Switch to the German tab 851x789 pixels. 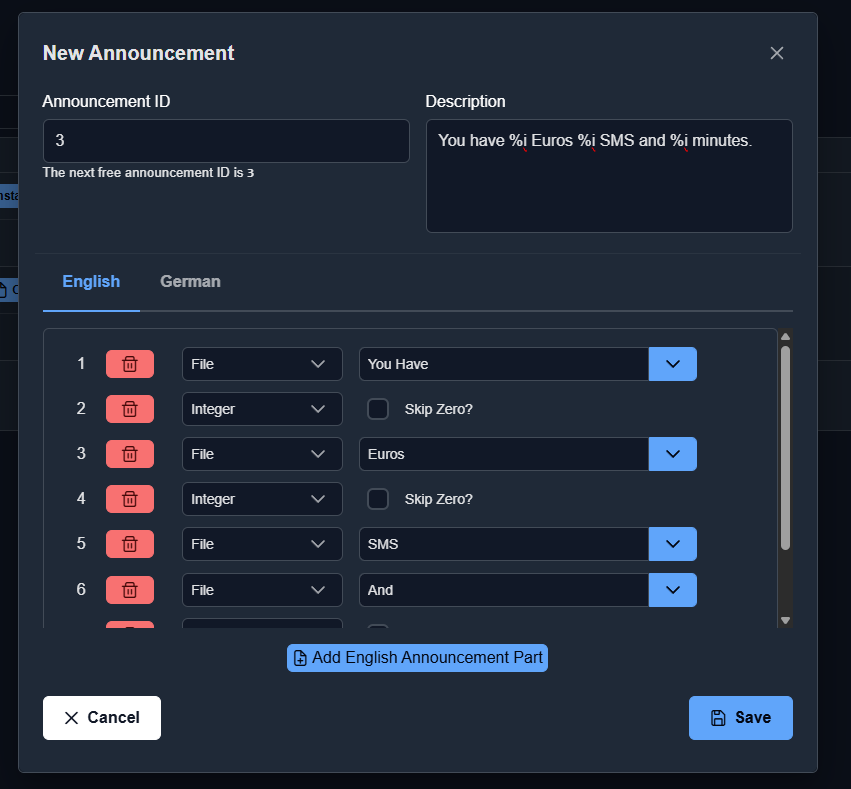(190, 282)
